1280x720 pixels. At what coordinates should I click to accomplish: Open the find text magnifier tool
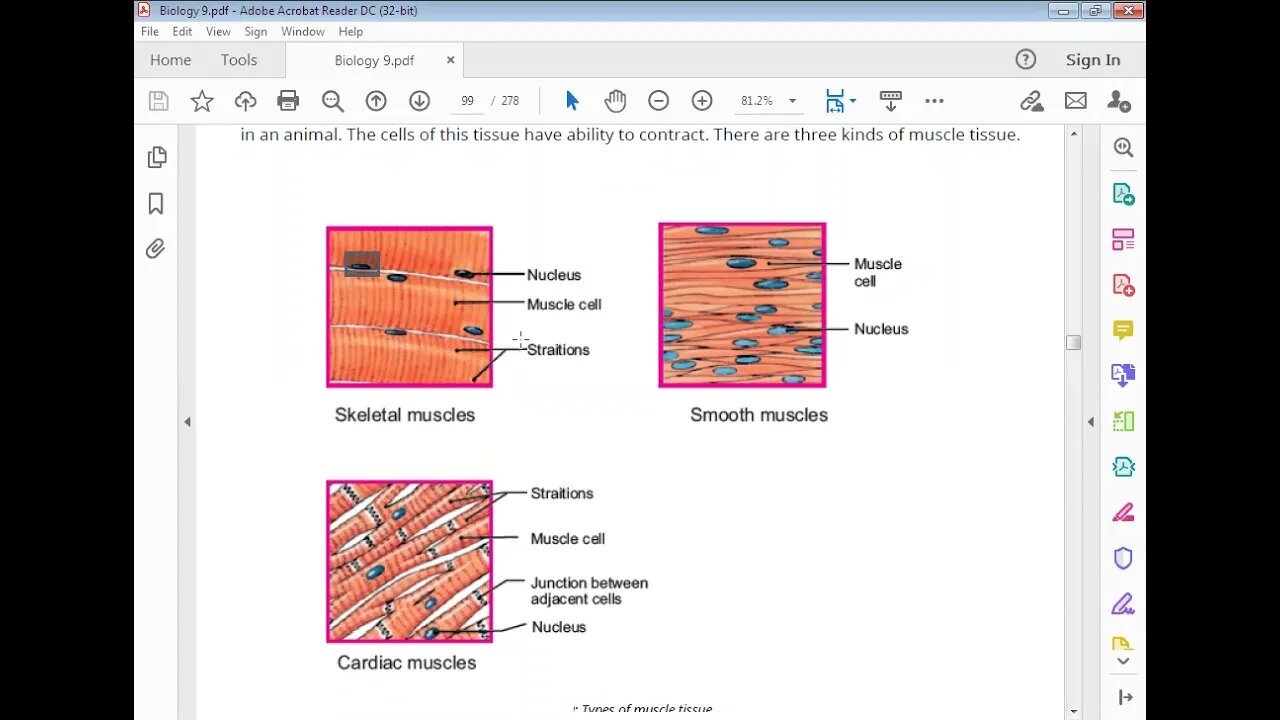[x=333, y=101]
